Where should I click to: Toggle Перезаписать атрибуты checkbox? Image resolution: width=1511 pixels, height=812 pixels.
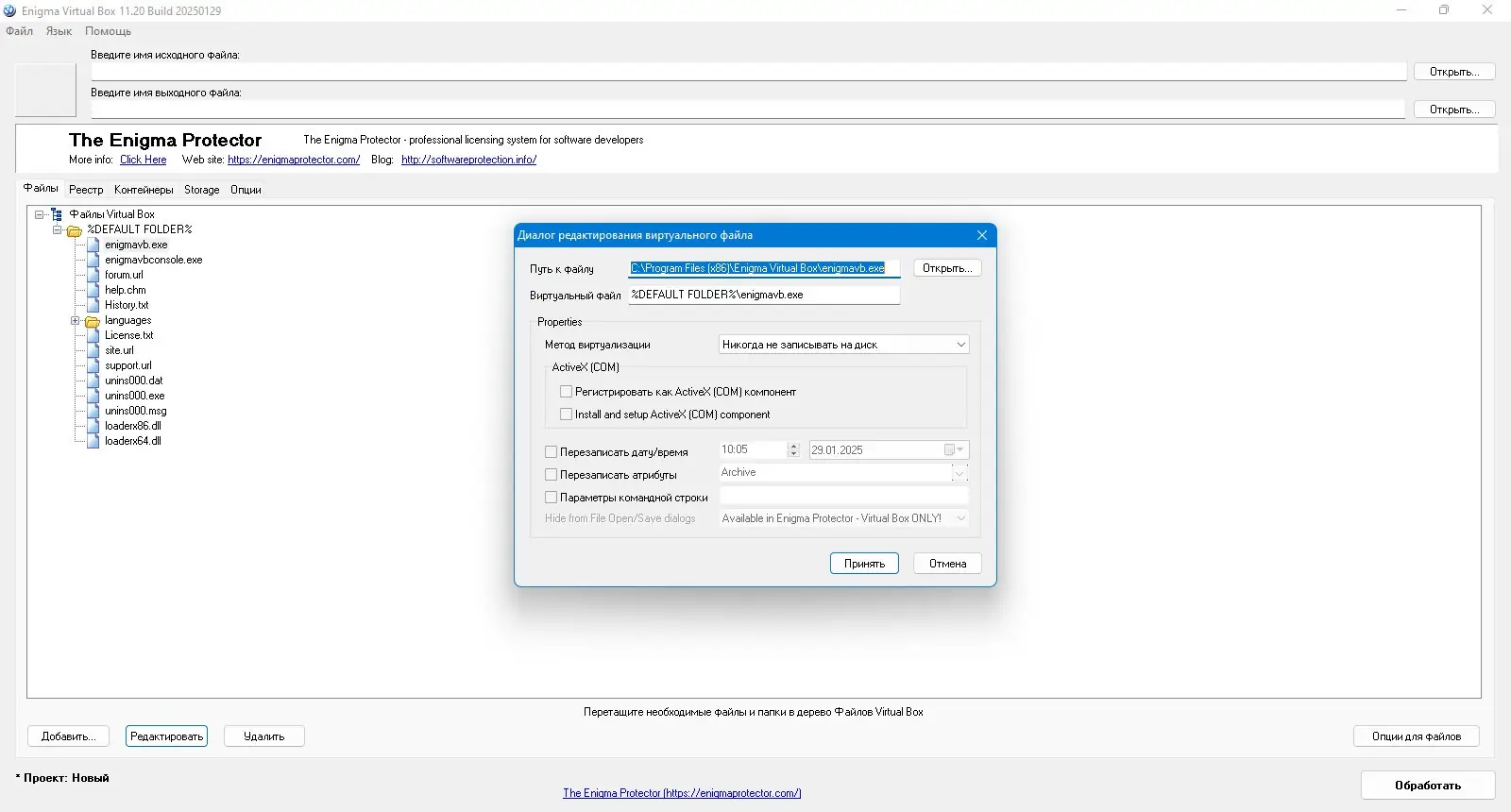click(x=552, y=474)
